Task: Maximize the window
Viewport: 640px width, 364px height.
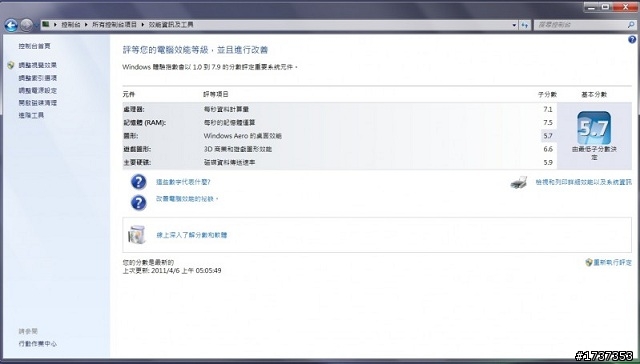Action: click(605, 7)
